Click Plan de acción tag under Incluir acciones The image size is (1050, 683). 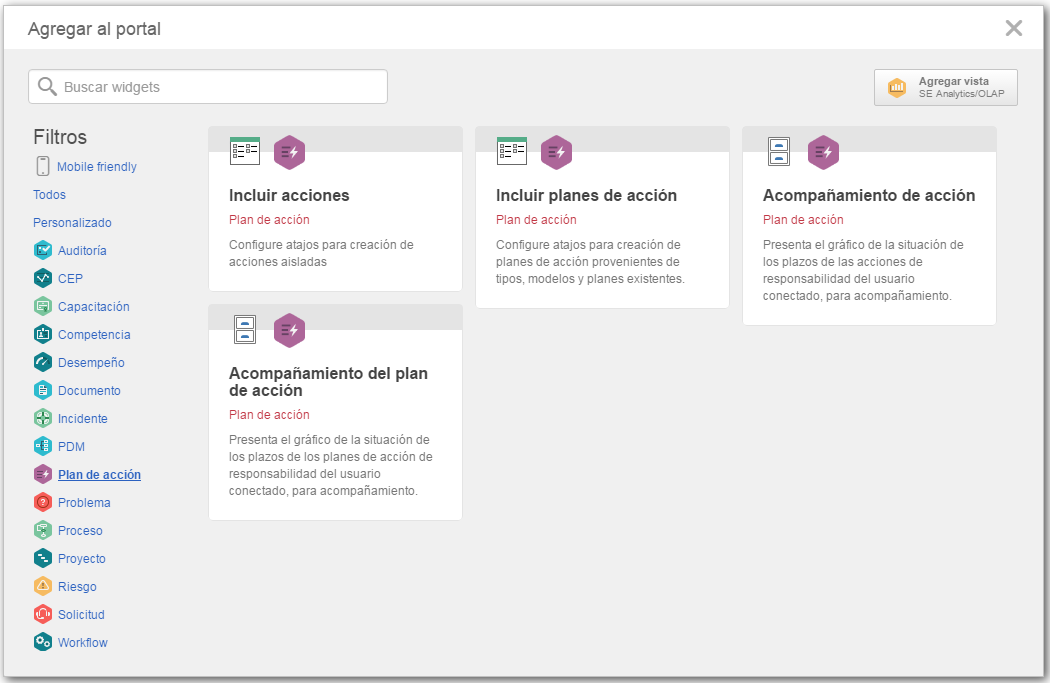269,220
